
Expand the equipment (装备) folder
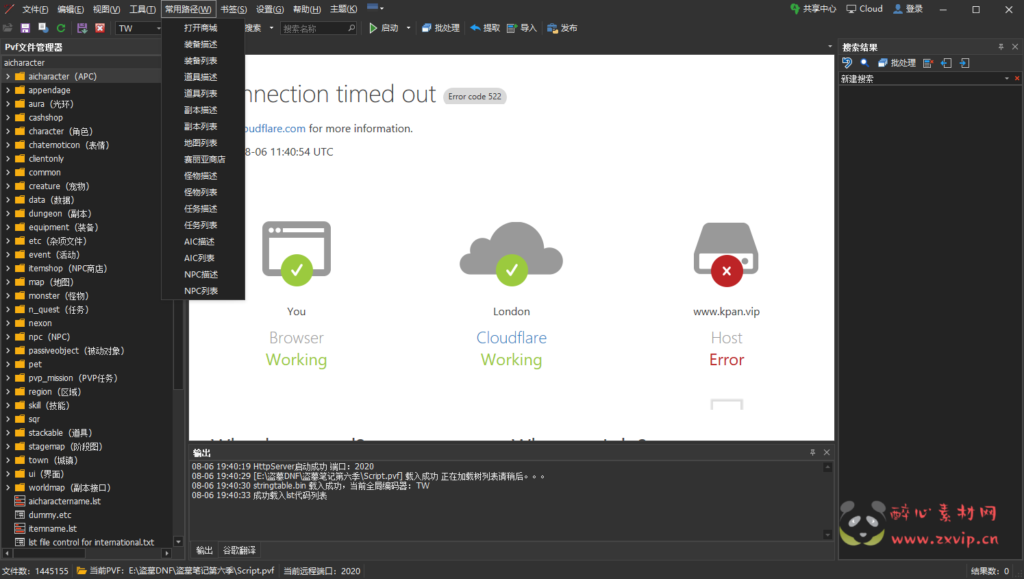point(8,227)
